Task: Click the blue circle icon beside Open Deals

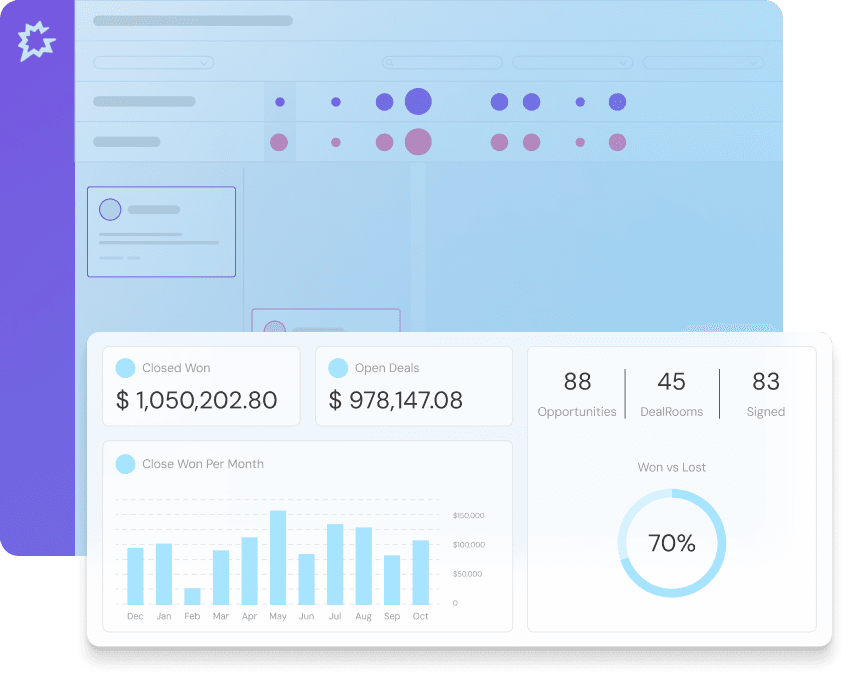Action: (338, 368)
